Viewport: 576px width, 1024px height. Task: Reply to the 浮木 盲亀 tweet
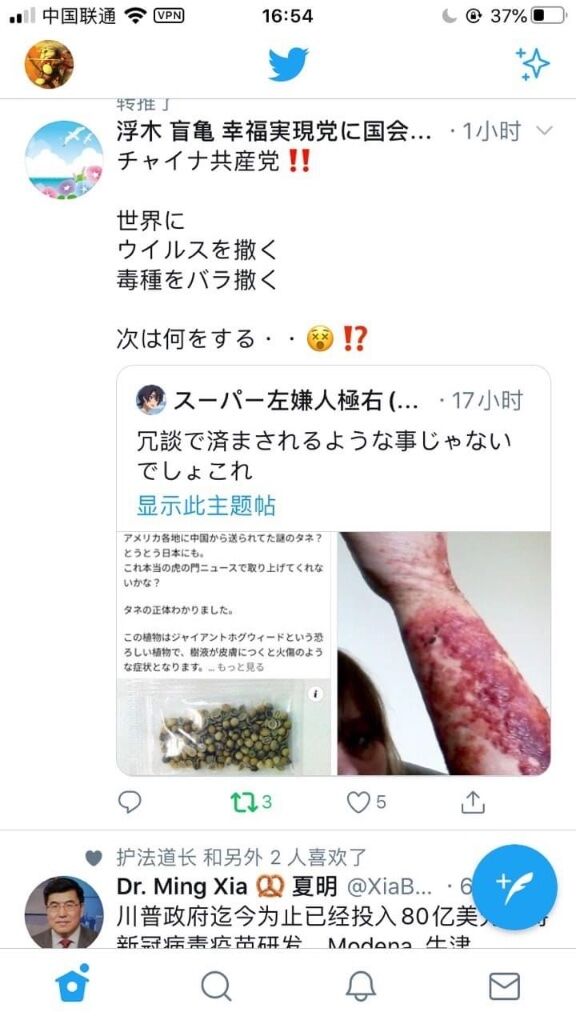click(129, 802)
